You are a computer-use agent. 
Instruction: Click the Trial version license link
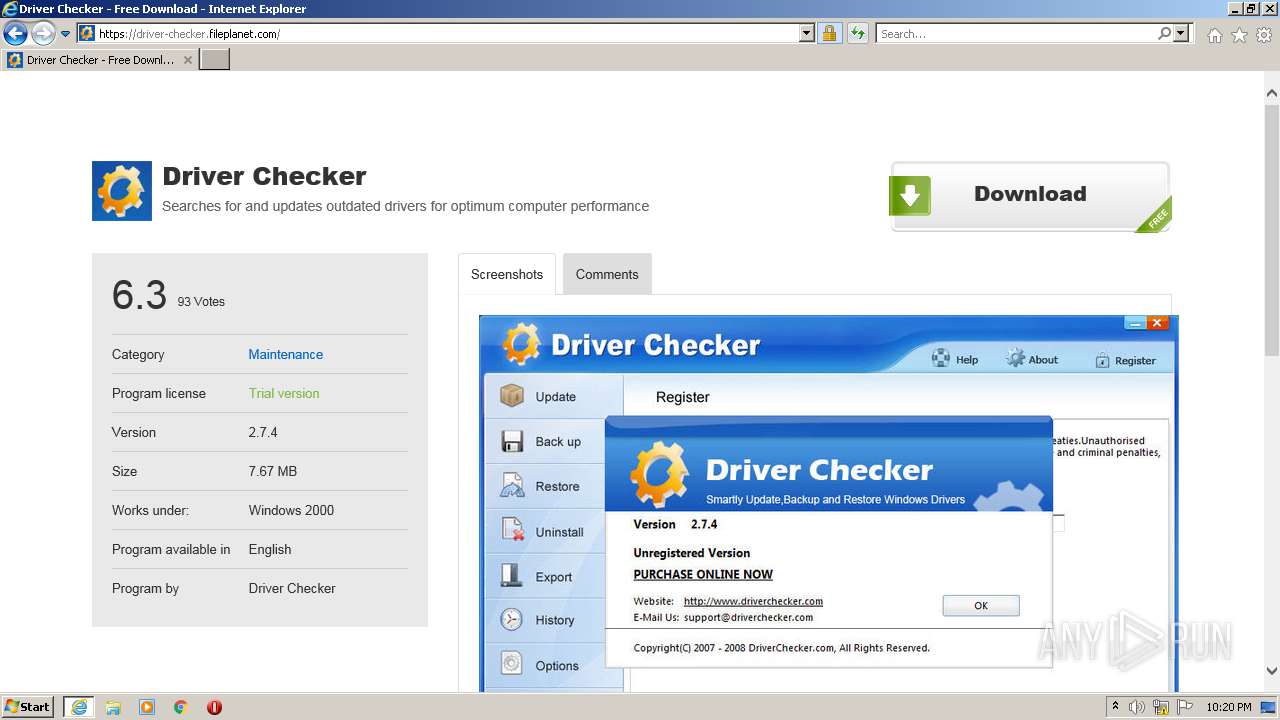(x=284, y=393)
